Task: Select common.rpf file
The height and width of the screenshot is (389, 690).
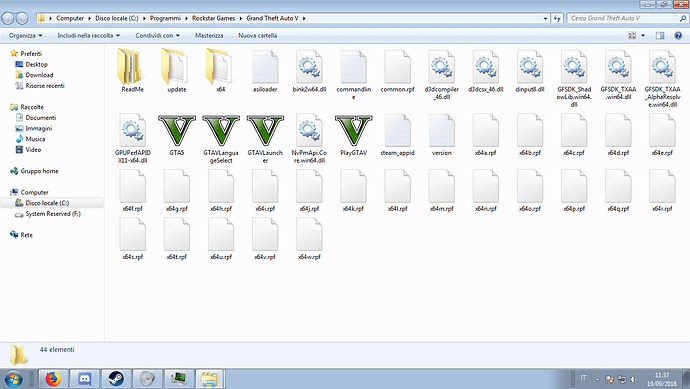Action: 397,70
